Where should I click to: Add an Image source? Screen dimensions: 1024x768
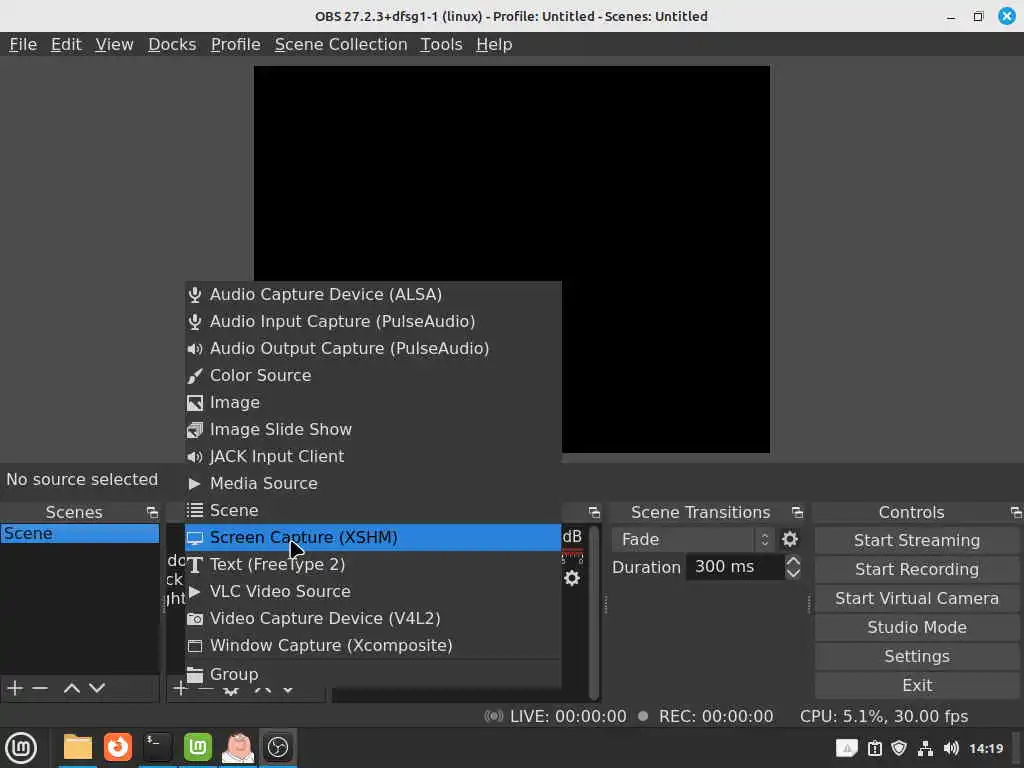click(373, 402)
